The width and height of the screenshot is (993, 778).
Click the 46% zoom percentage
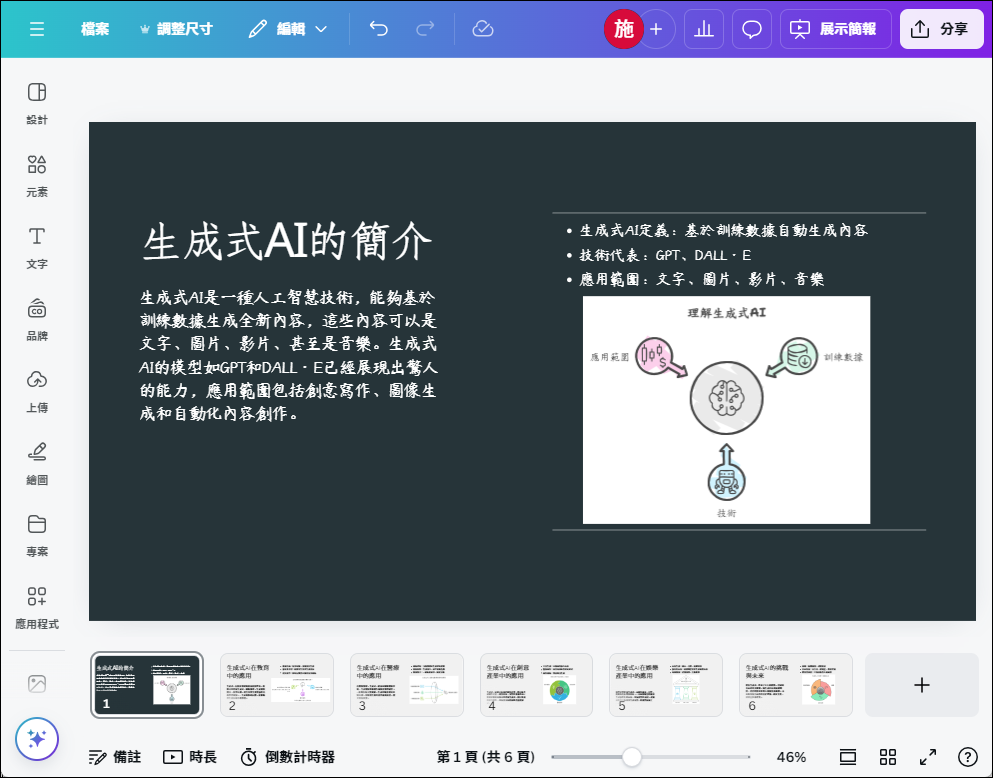(791, 757)
